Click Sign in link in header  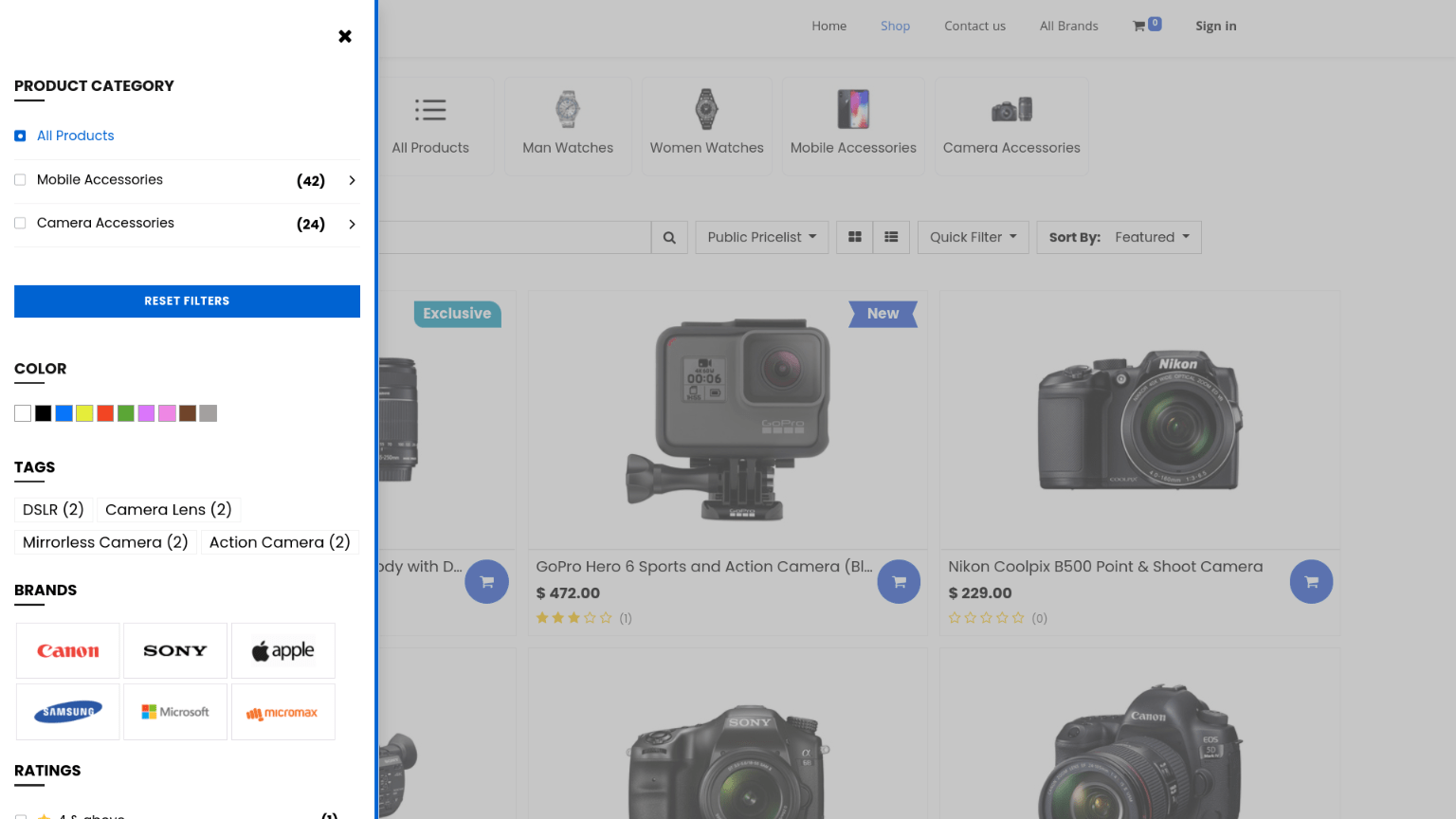pos(1216,26)
